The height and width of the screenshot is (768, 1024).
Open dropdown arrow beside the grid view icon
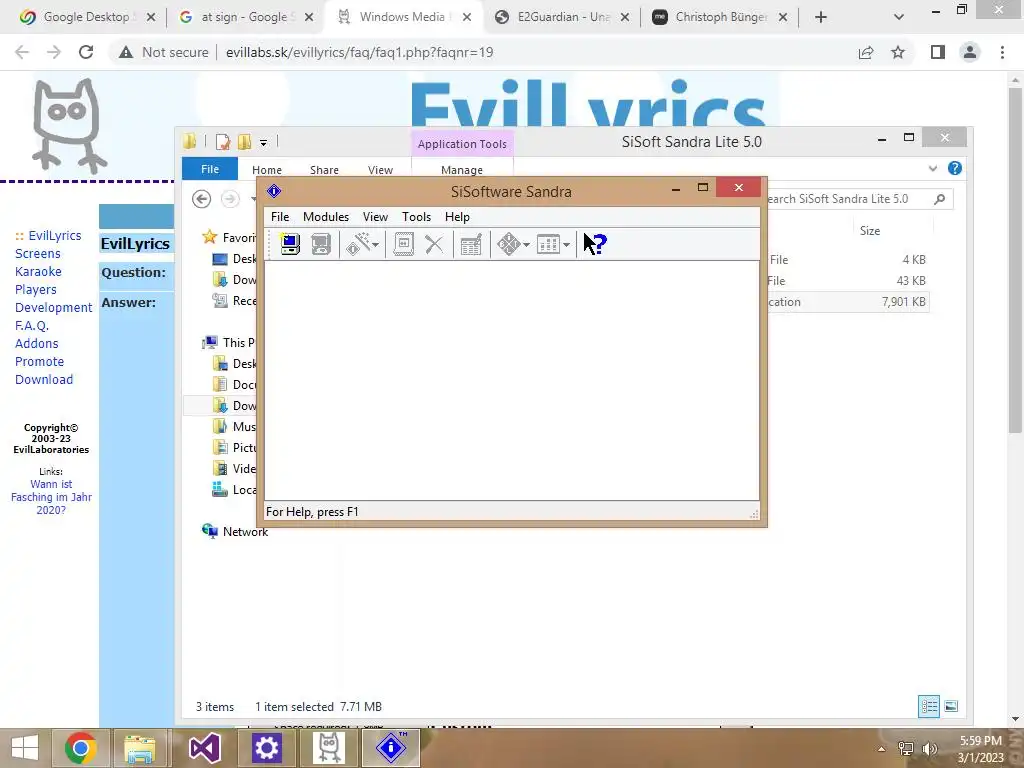[x=566, y=245]
